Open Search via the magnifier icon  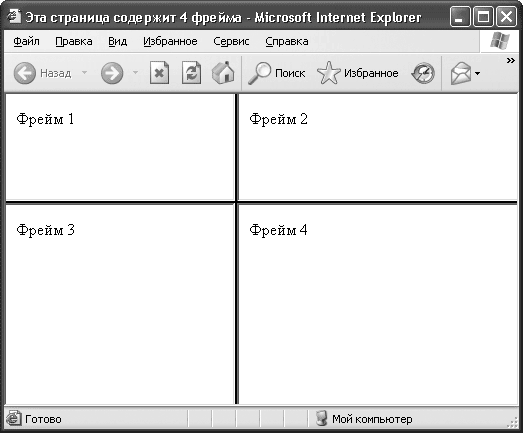pos(259,73)
